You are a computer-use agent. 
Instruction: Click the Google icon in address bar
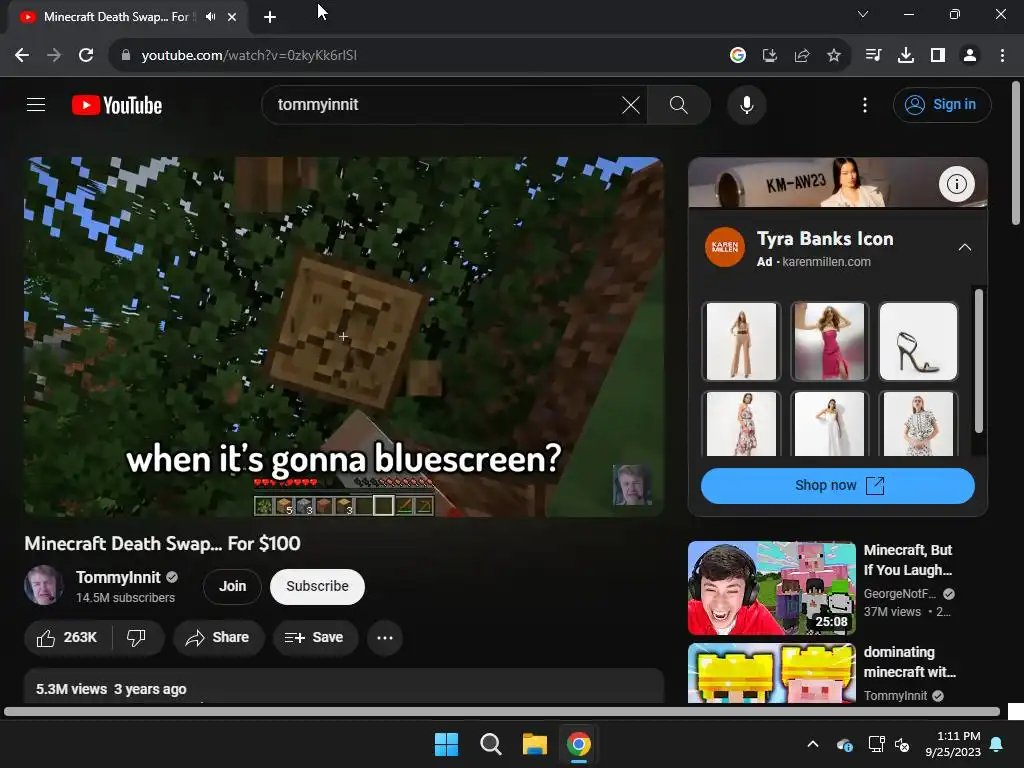click(x=737, y=56)
